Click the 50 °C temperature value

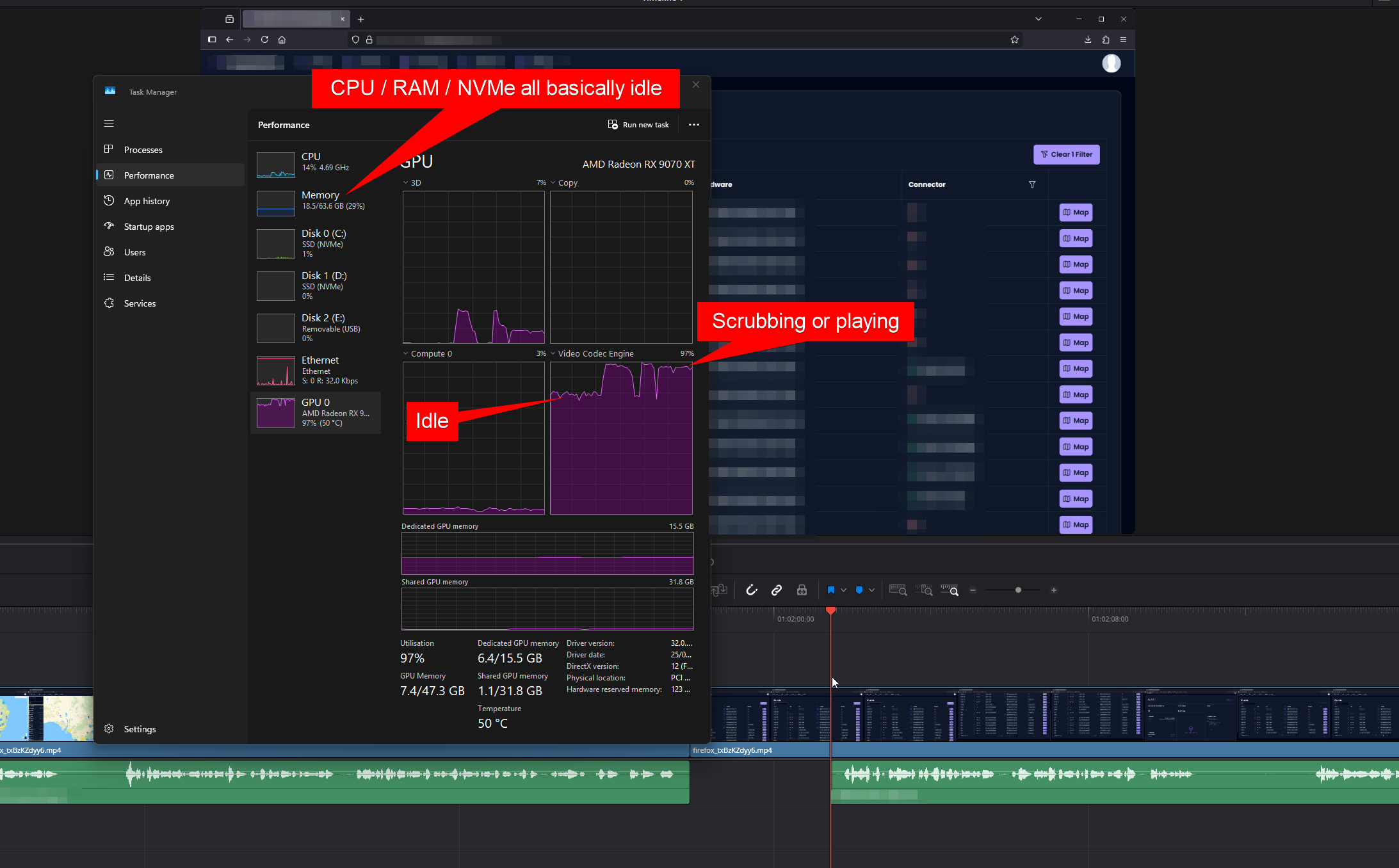point(492,723)
